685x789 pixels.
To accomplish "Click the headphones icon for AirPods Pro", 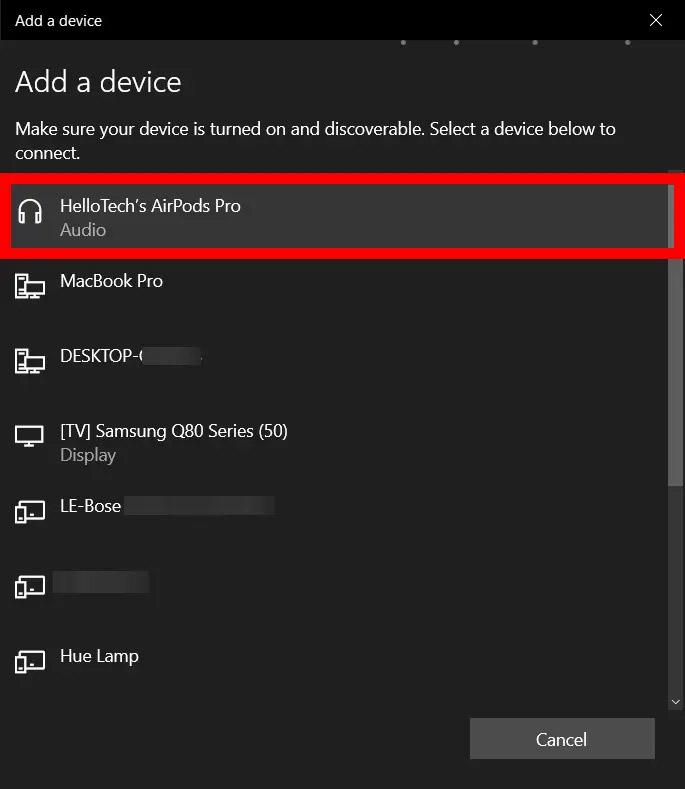I will (30, 212).
